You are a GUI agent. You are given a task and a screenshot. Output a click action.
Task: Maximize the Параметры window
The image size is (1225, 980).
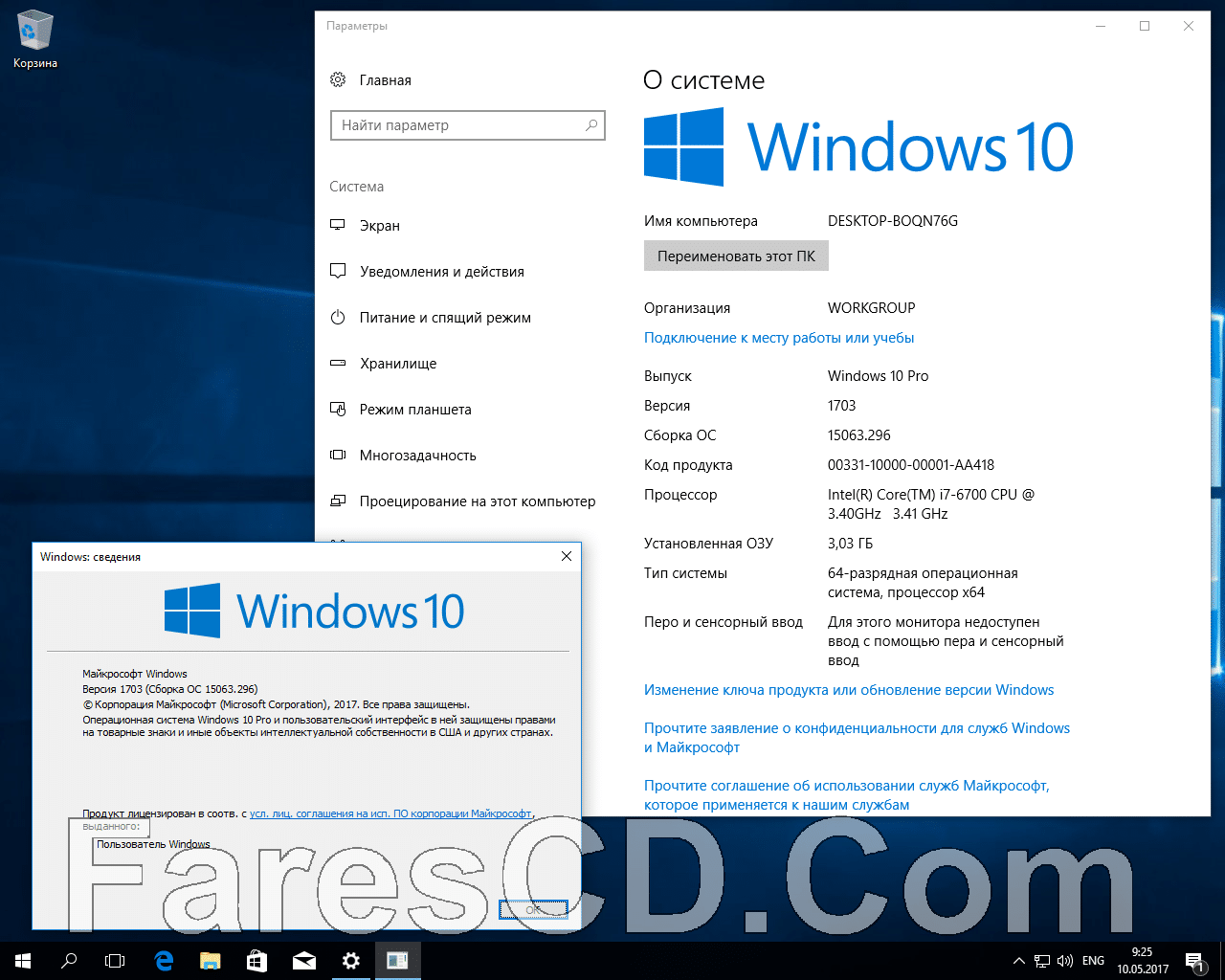click(x=1145, y=26)
